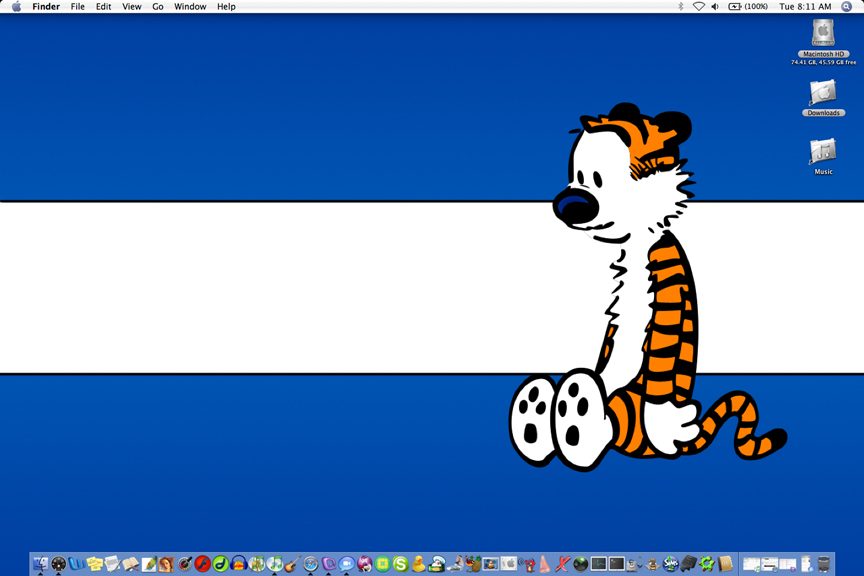The width and height of the screenshot is (864, 576).
Task: Open Spotlight search icon
Action: click(846, 7)
